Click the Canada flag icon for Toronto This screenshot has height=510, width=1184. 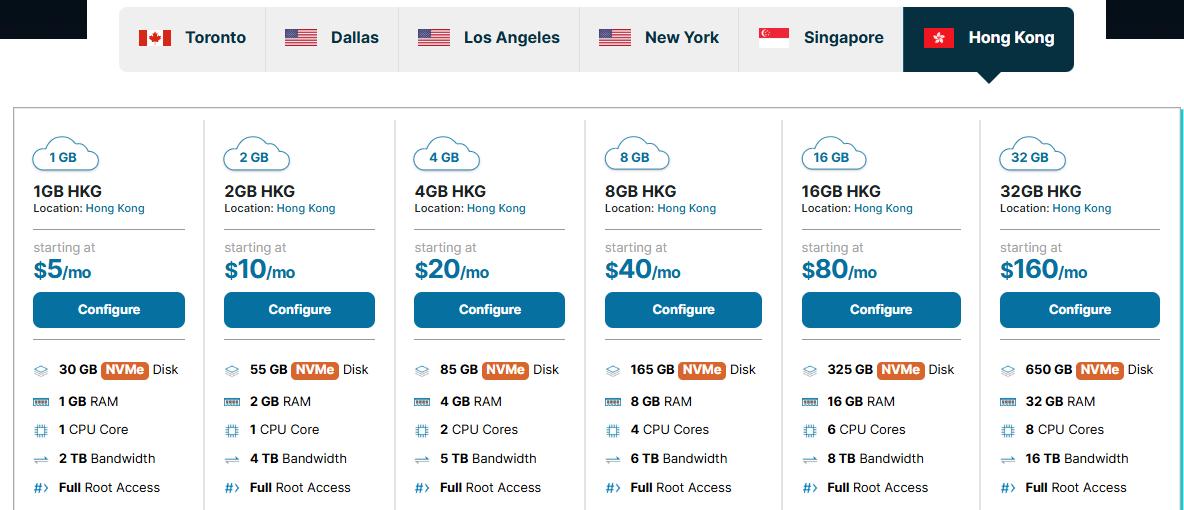tap(155, 38)
